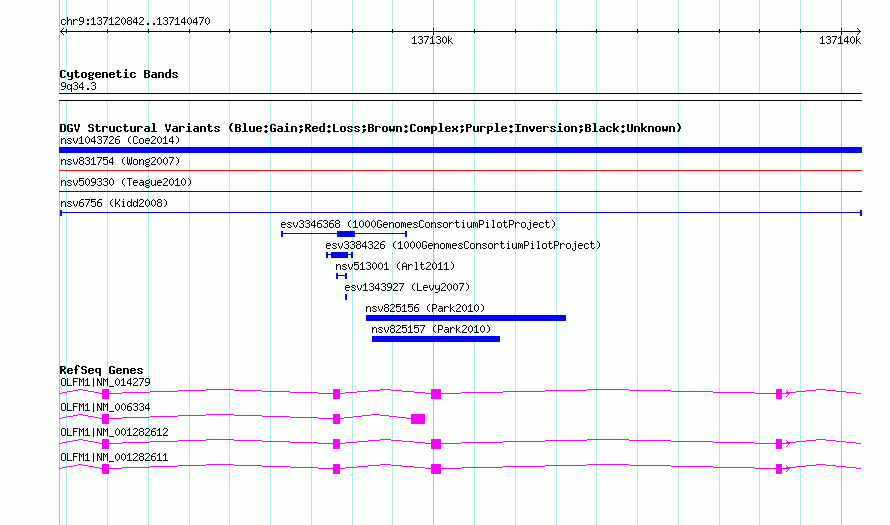Select the wide last exon of NM_006334
The height and width of the screenshot is (525, 890).
[x=418, y=419]
